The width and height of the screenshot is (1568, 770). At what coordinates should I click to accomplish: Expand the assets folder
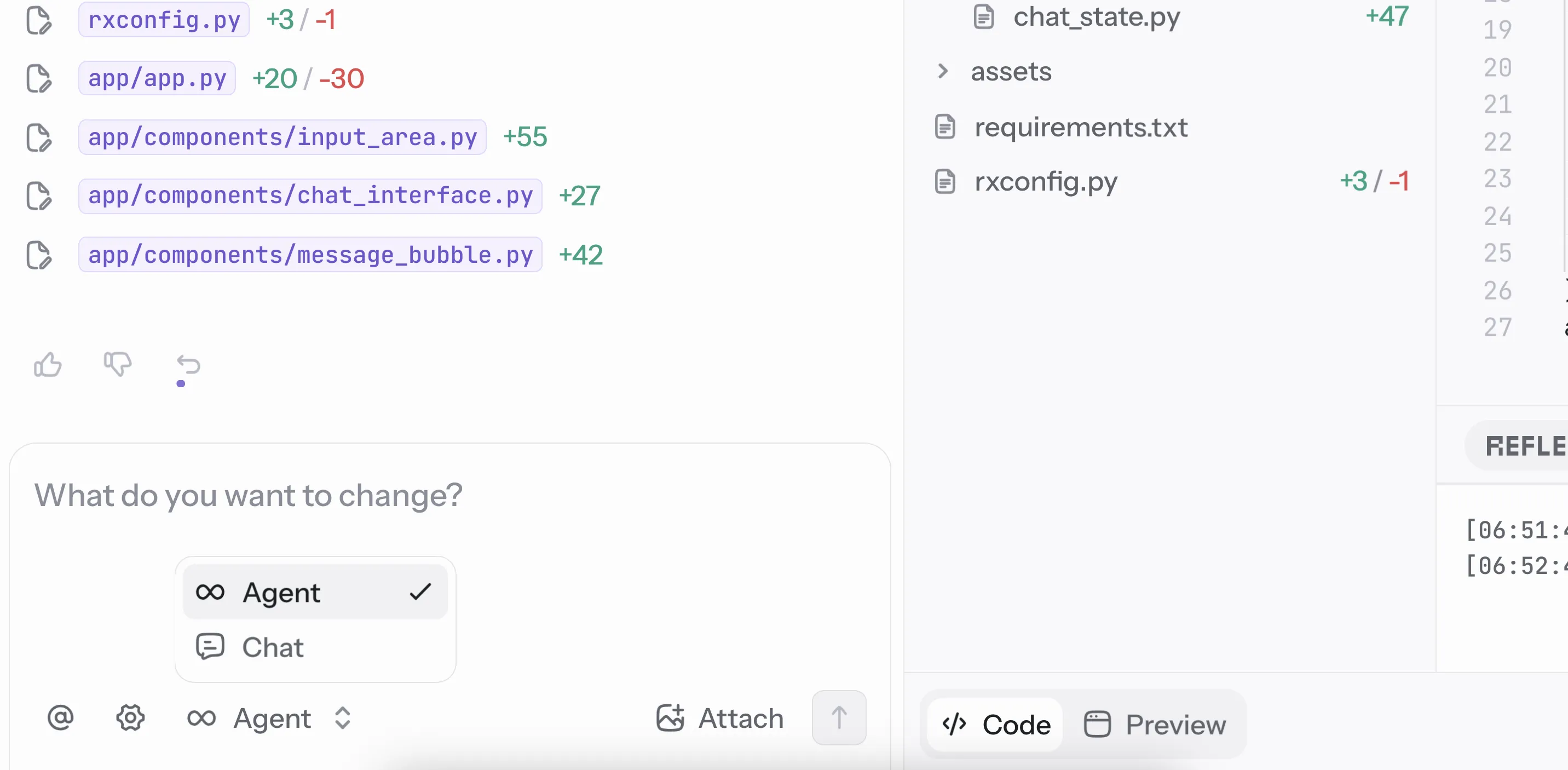click(943, 71)
